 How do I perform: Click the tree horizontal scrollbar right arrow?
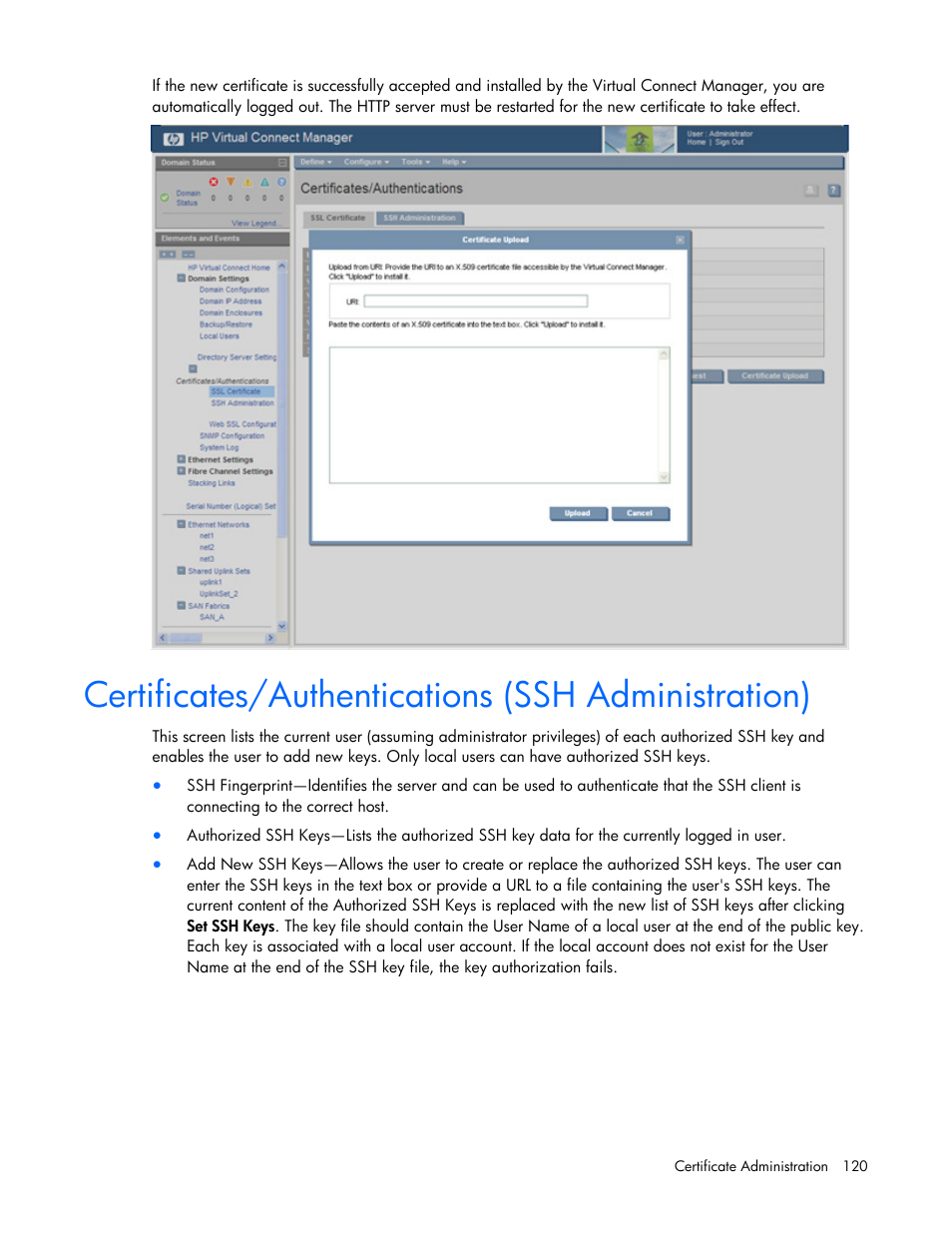[269, 637]
